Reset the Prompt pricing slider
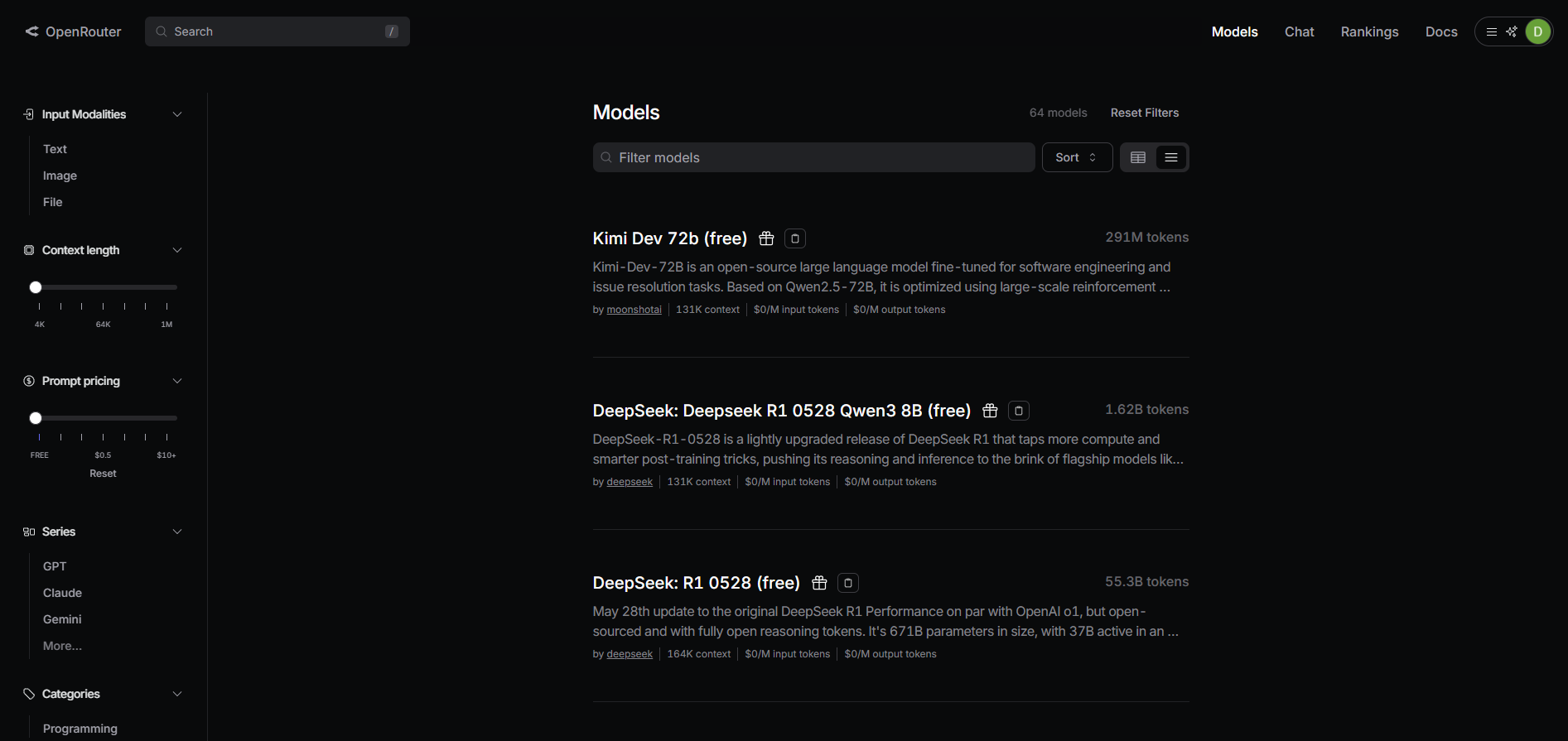Screen dimensions: 1568x741 click(x=103, y=474)
